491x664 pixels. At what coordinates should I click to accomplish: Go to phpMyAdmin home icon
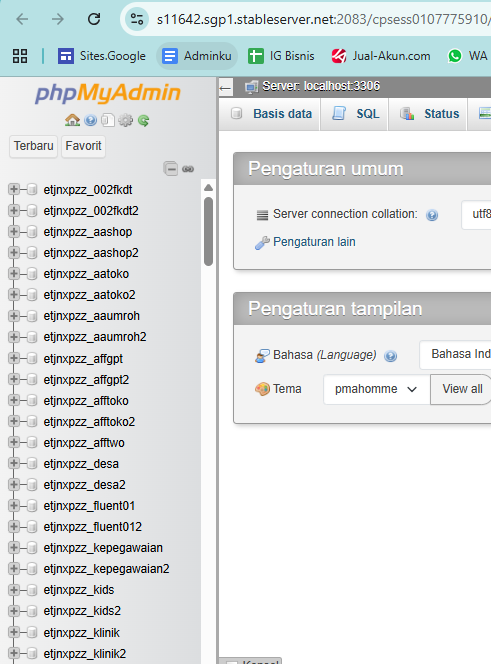72,120
